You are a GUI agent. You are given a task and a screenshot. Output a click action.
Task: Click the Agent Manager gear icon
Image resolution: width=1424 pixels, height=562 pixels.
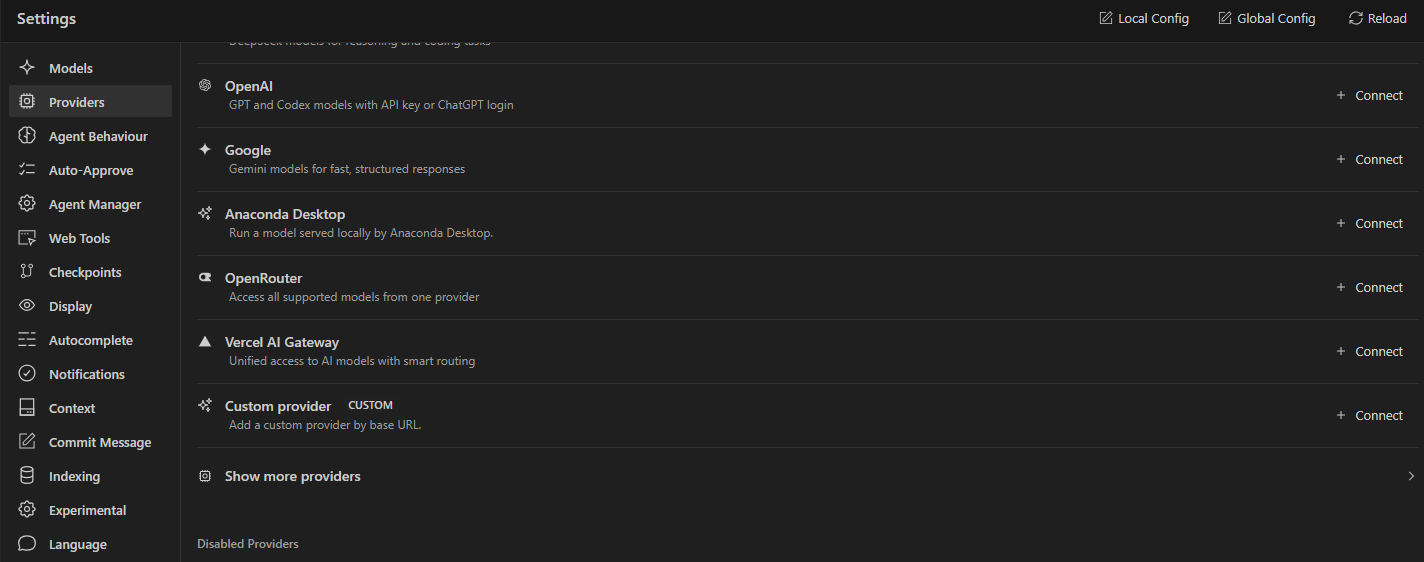27,204
